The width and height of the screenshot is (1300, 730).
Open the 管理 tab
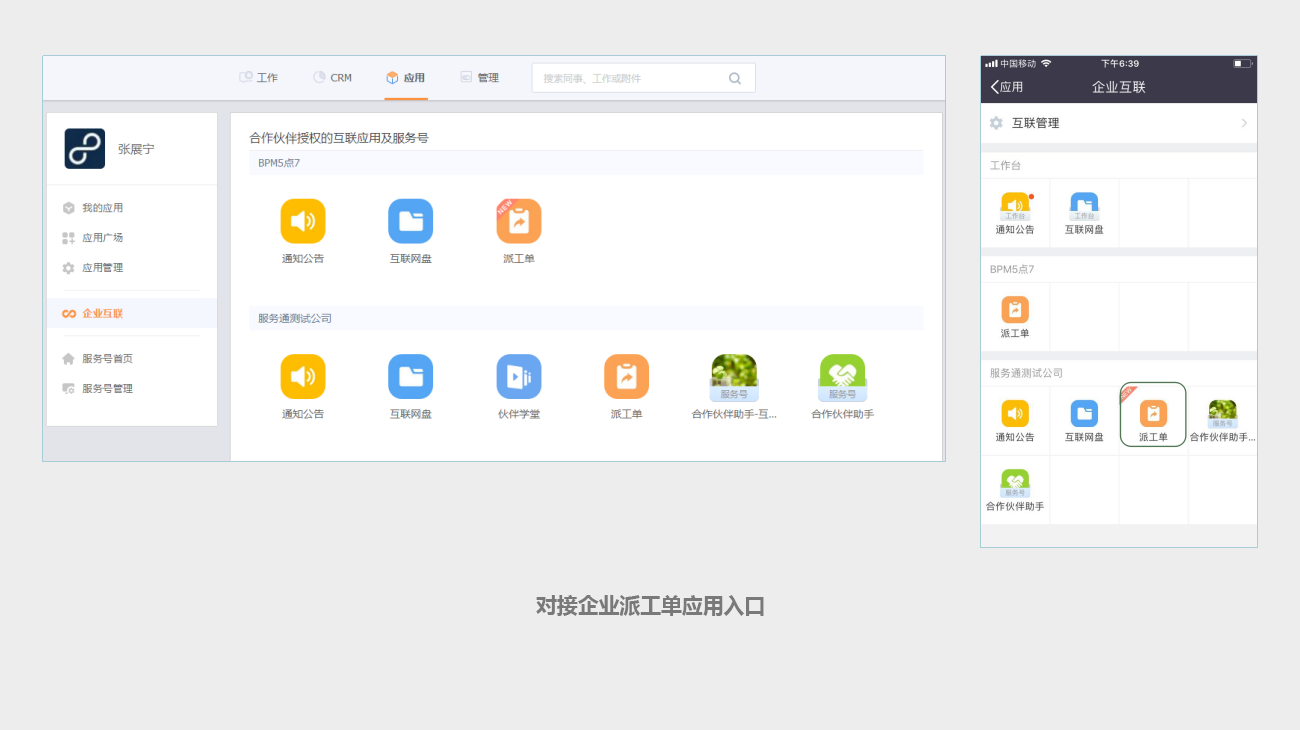click(479, 78)
